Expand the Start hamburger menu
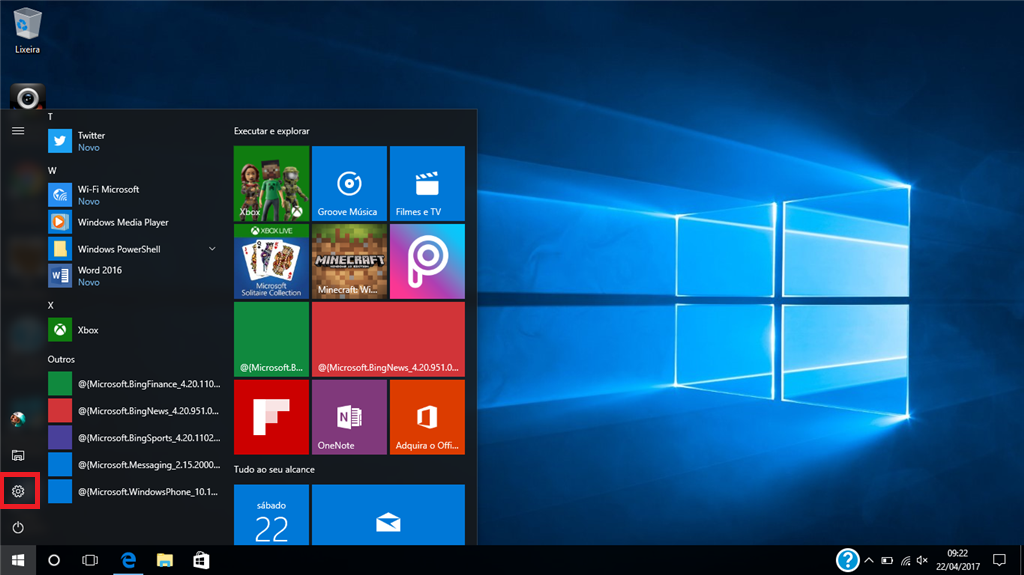This screenshot has height=575, width=1024. pos(18,131)
